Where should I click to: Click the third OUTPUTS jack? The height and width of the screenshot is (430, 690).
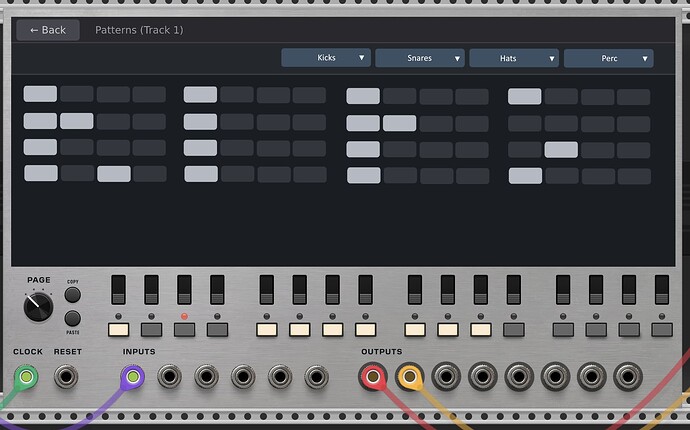446,377
